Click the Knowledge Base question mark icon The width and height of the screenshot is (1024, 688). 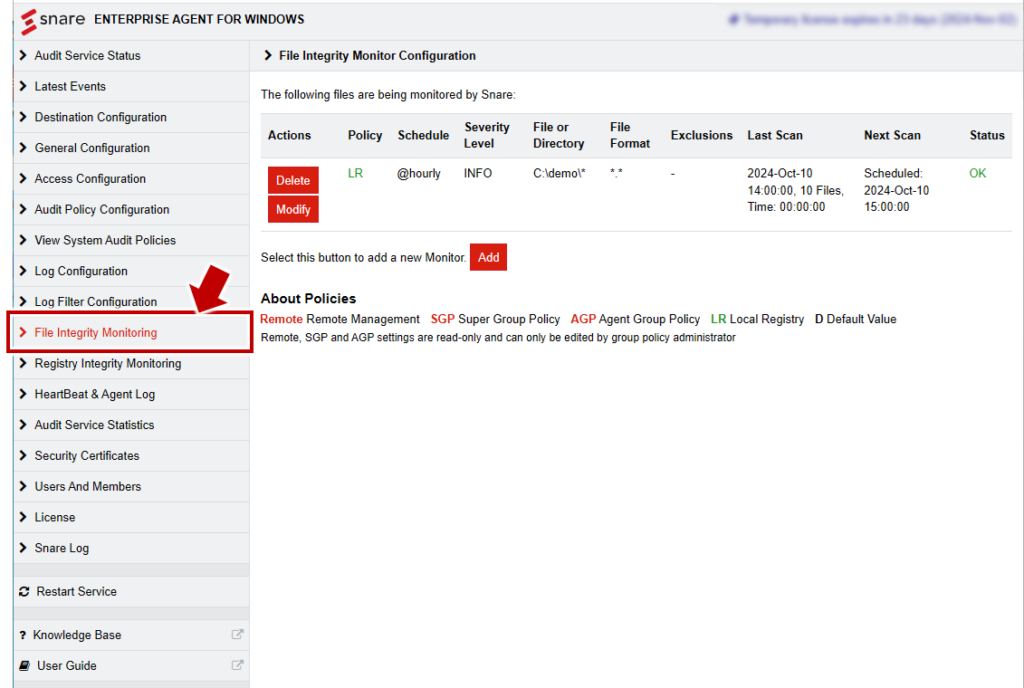[x=23, y=635]
